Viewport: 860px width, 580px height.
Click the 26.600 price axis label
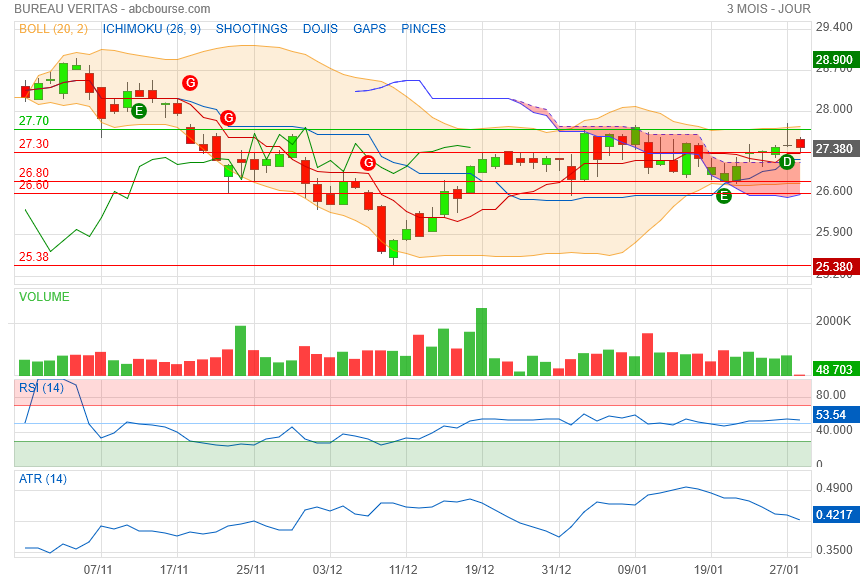coord(834,190)
